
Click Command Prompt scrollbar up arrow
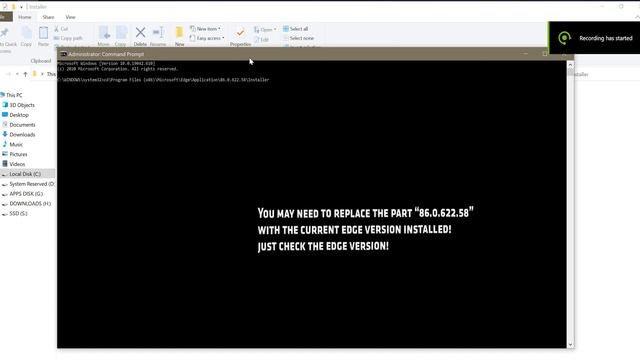(x=570, y=64)
